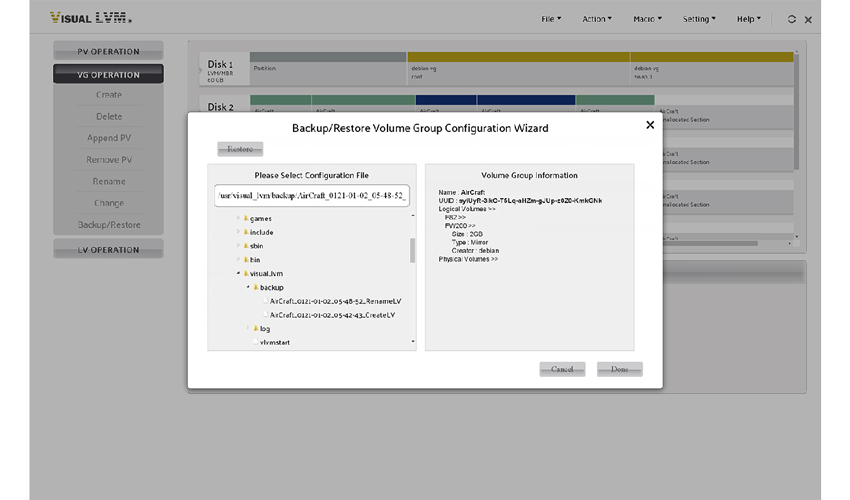Close the Backup/Restore wizard with the X
This screenshot has width=850, height=500.
[x=650, y=125]
